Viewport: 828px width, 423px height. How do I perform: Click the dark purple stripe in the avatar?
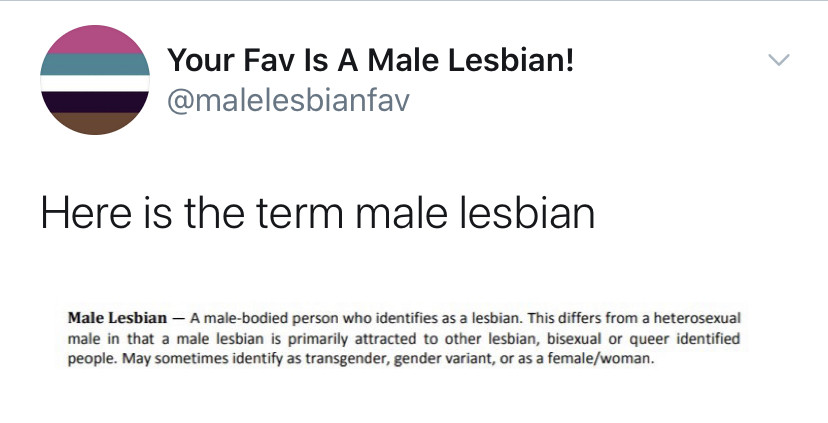(95, 99)
